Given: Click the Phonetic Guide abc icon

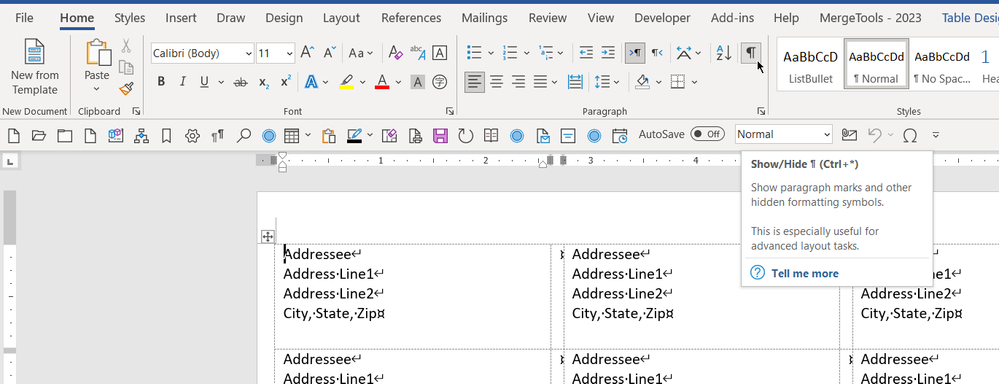Looking at the screenshot, I should [417, 53].
